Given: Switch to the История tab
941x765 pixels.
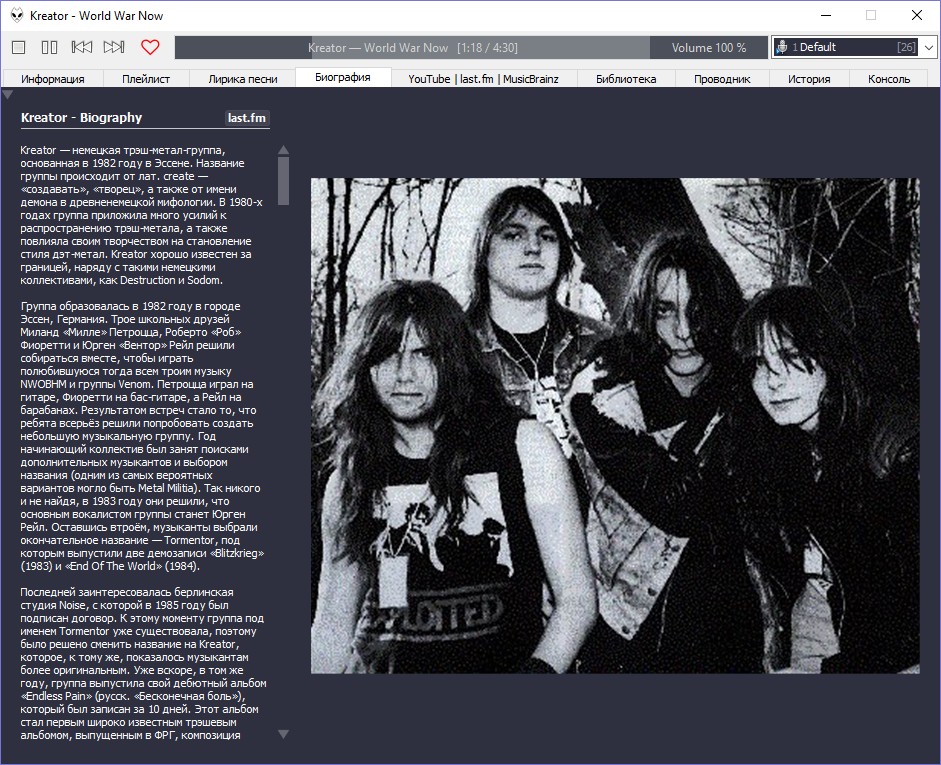Looking at the screenshot, I should [x=809, y=79].
